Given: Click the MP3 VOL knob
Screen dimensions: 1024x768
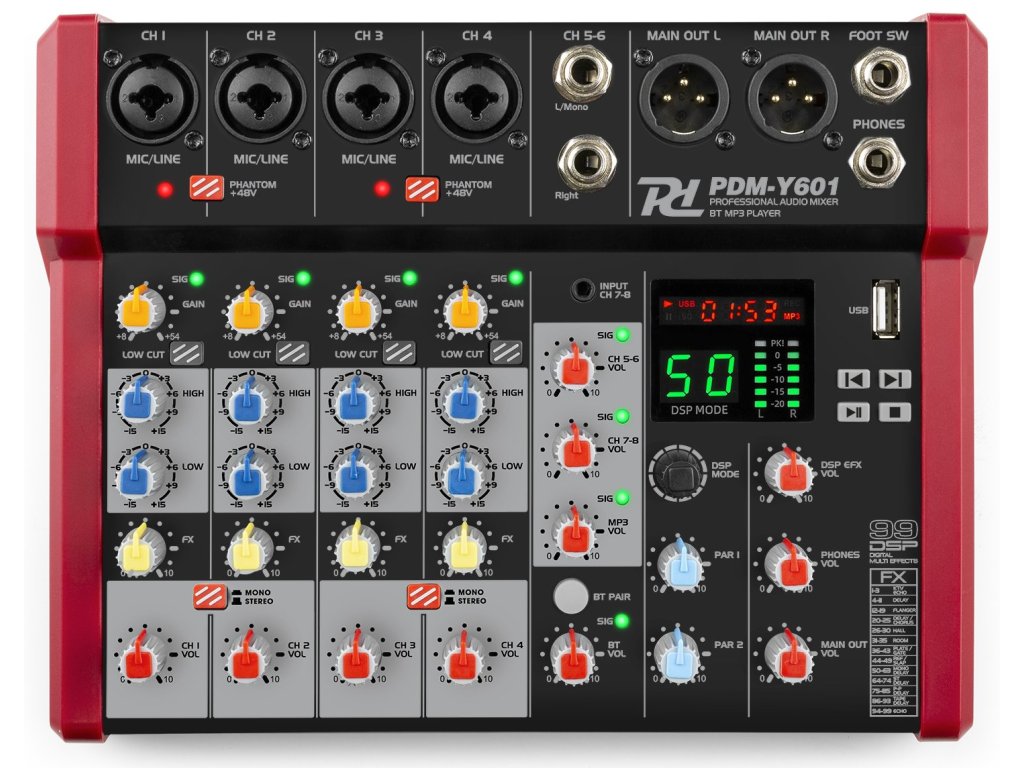Looking at the screenshot, I should click(x=576, y=530).
